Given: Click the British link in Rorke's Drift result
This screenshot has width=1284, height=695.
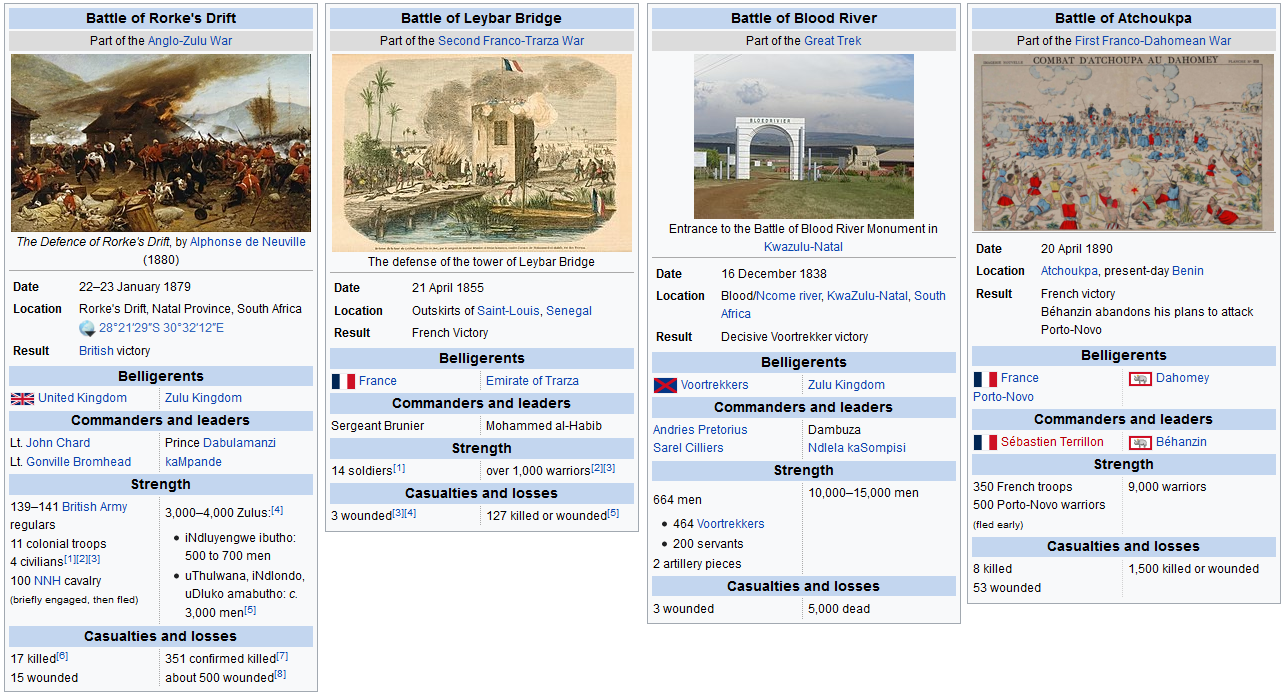Looking at the screenshot, I should pyautogui.click(x=96, y=351).
